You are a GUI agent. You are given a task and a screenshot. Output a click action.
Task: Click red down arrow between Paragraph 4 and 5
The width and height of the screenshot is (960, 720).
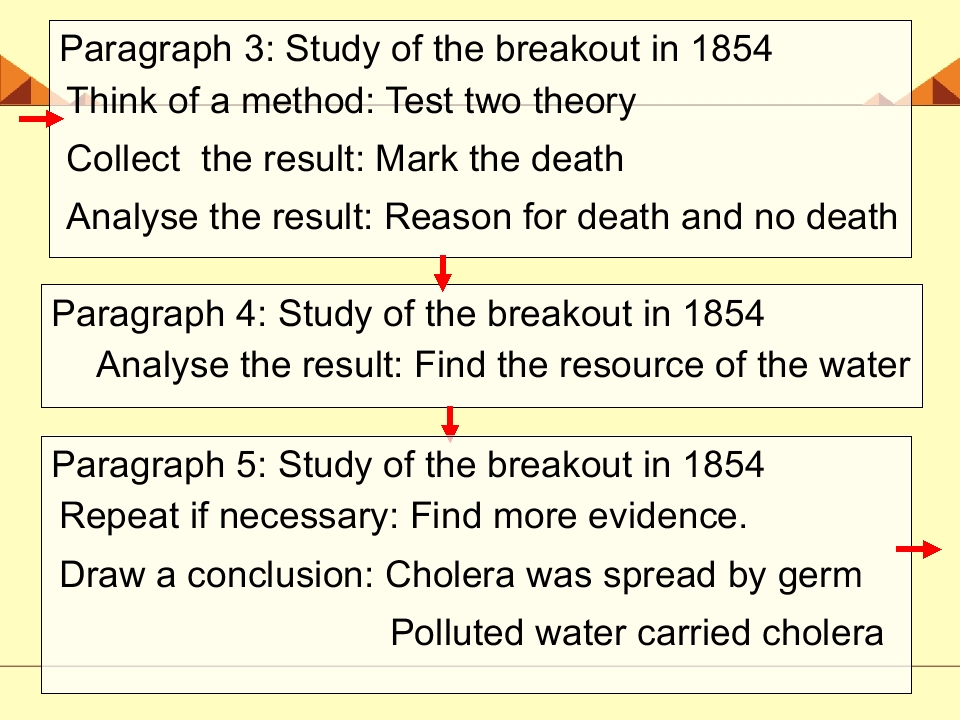(x=450, y=422)
